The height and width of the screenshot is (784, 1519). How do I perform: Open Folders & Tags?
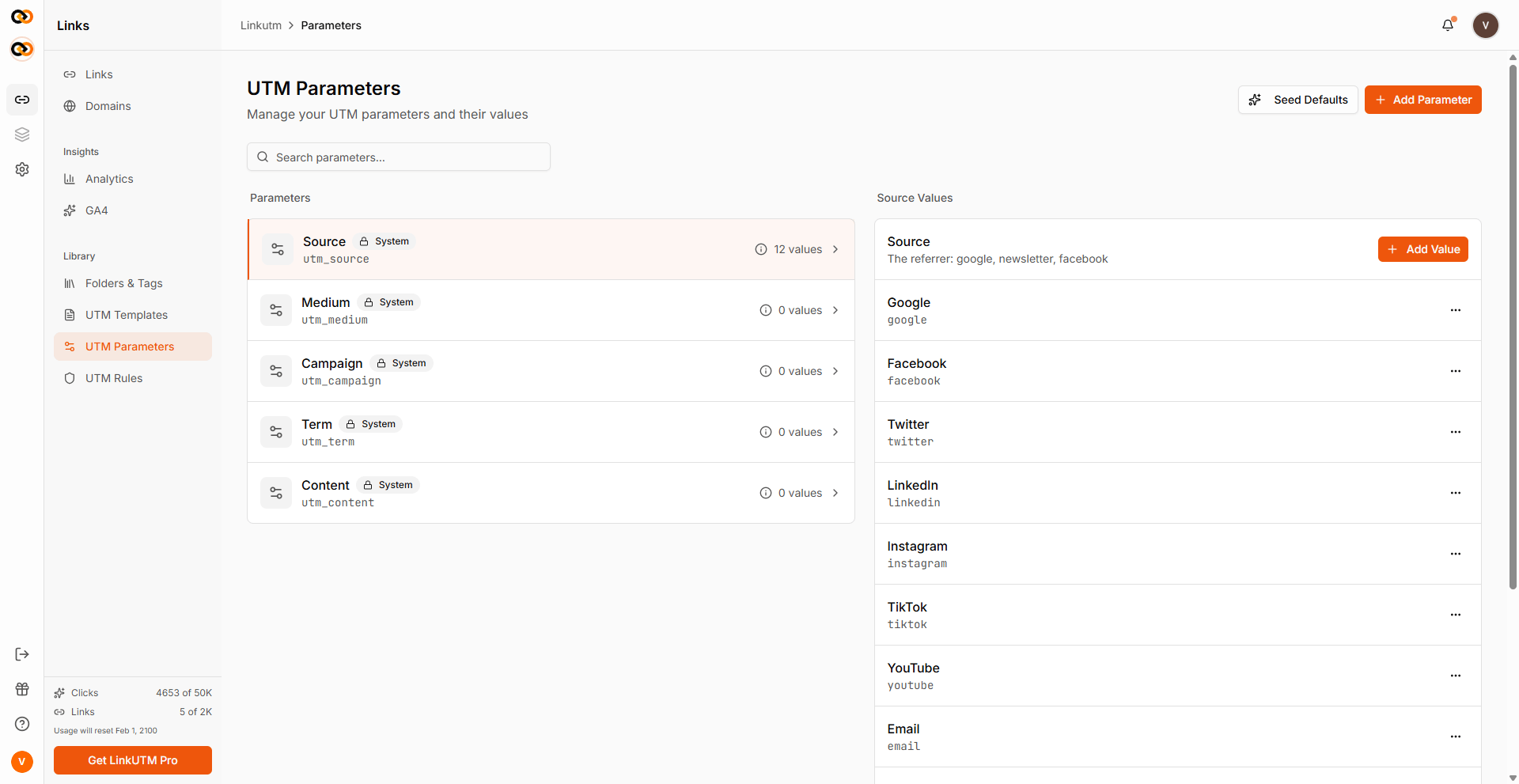133,283
